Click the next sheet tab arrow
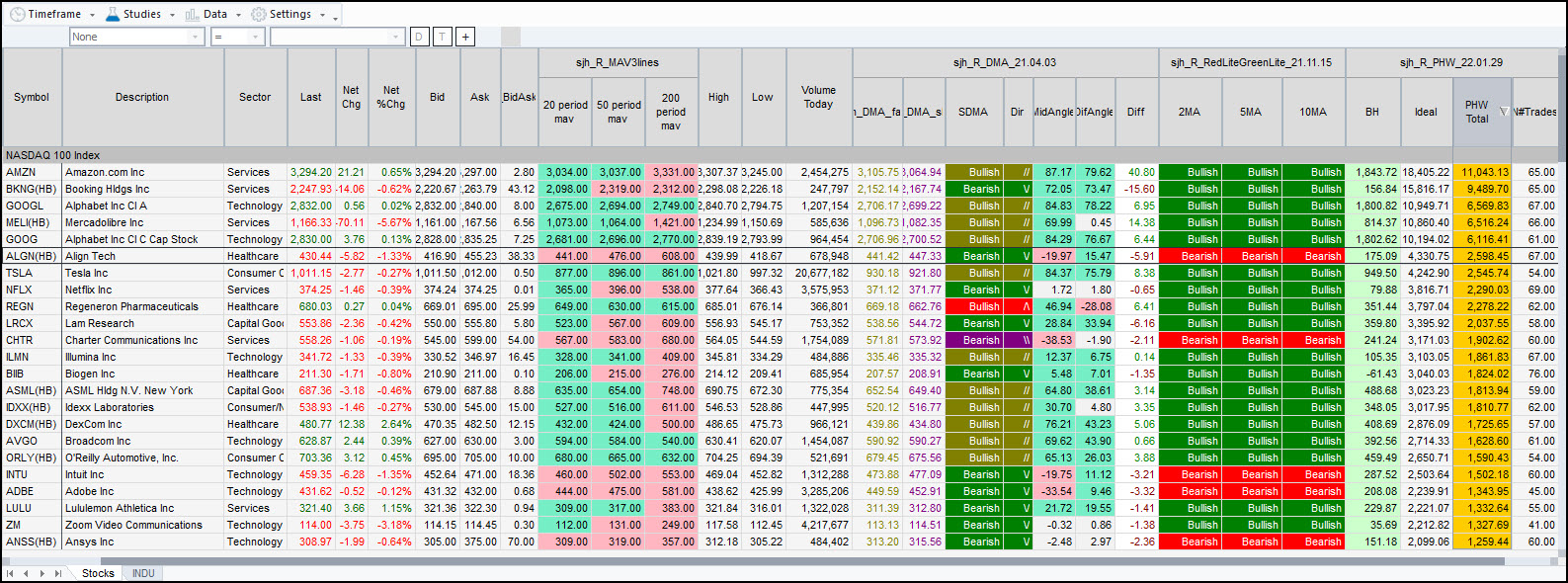Screen dimensions: 1568x583 41,573
